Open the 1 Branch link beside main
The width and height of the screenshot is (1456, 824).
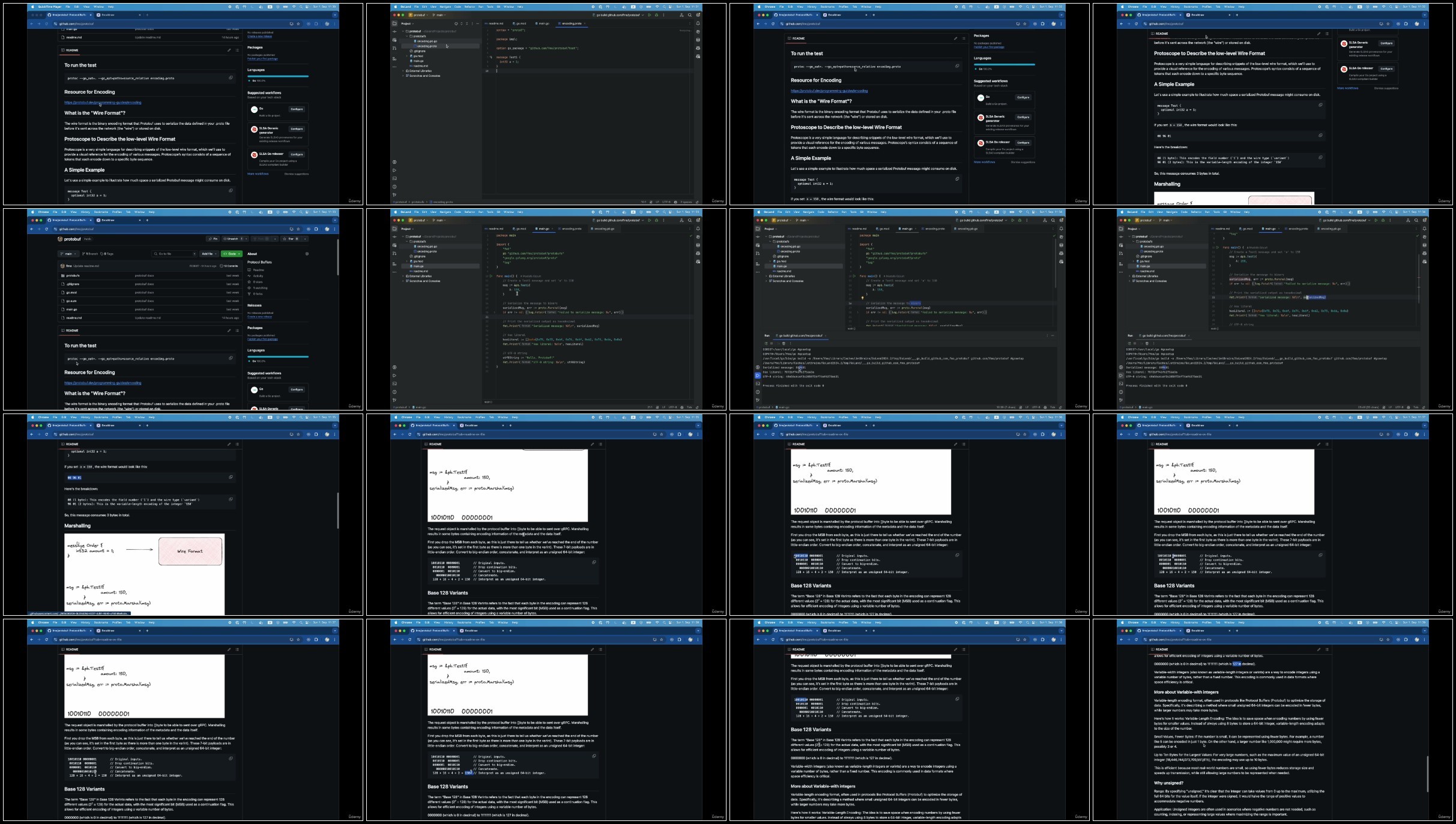click(89, 254)
